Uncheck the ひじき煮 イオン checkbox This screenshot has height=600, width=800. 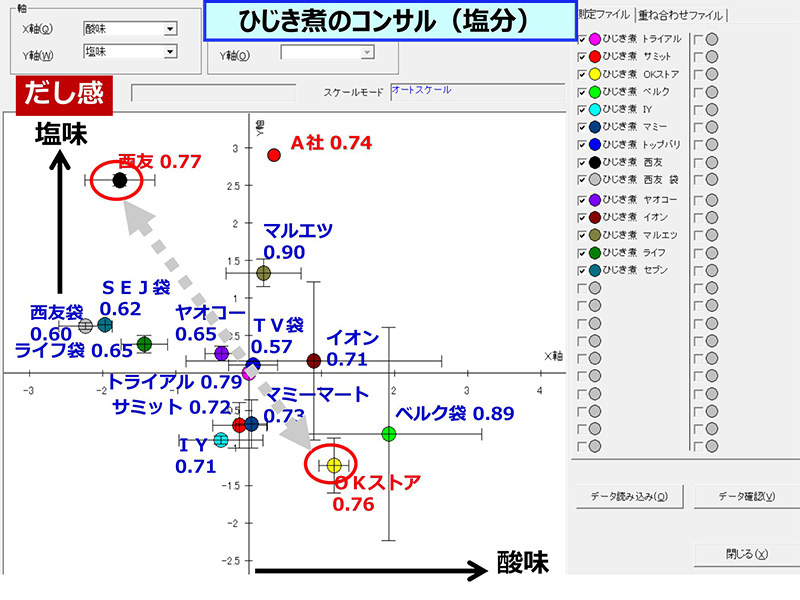pos(582,218)
